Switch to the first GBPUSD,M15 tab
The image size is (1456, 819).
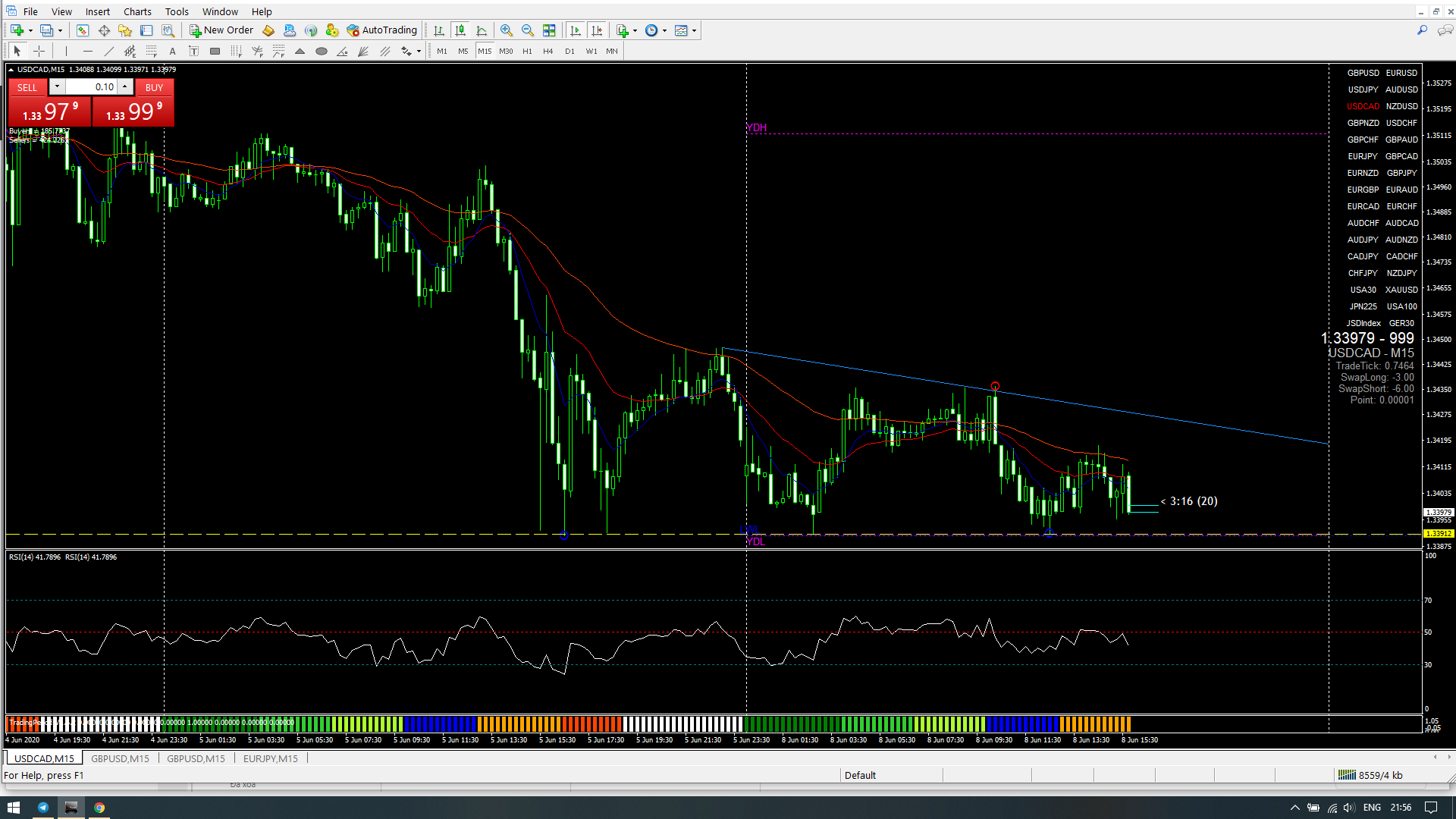[120, 758]
